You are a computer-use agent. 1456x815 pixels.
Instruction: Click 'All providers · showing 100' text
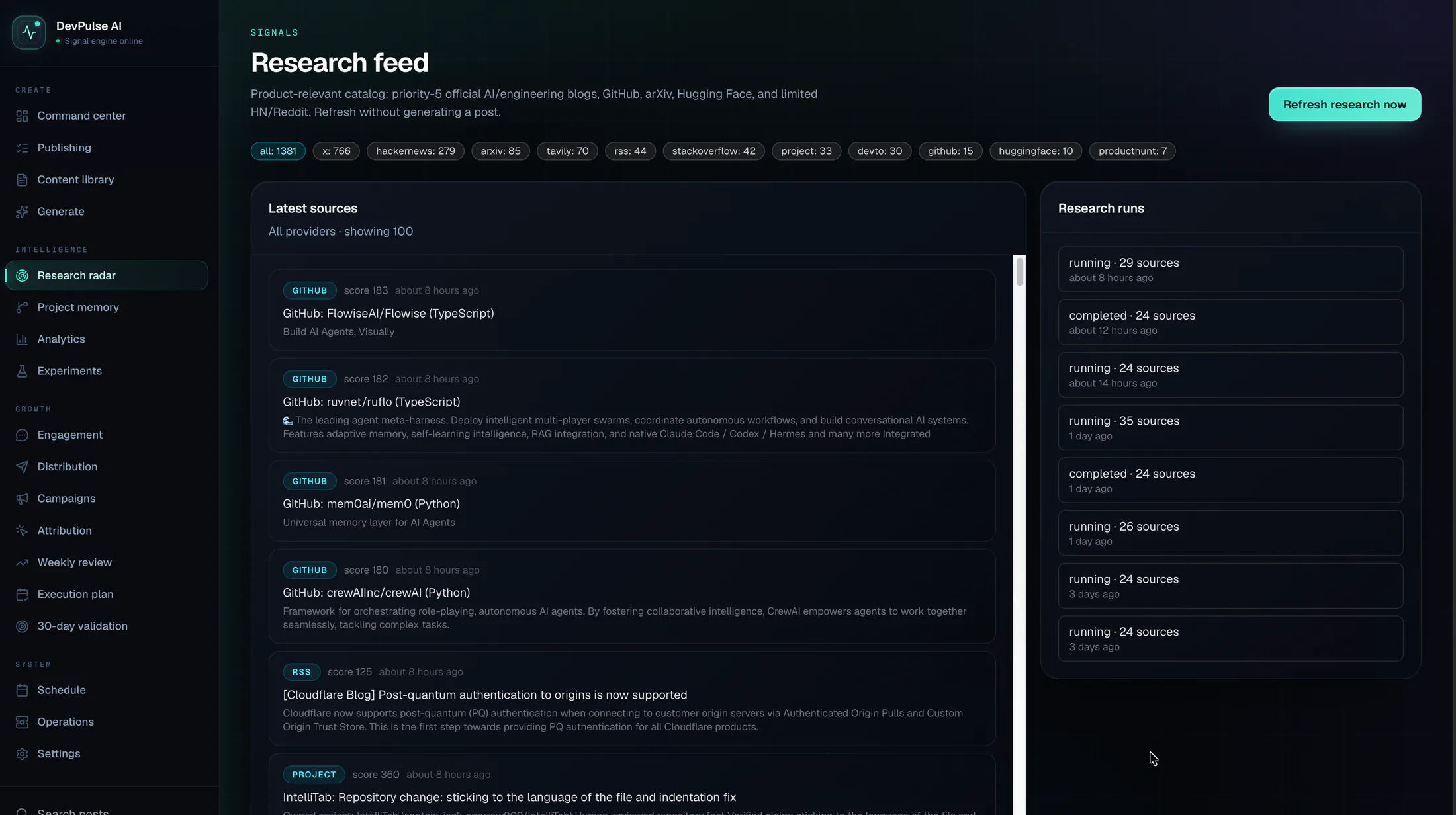pyautogui.click(x=341, y=232)
